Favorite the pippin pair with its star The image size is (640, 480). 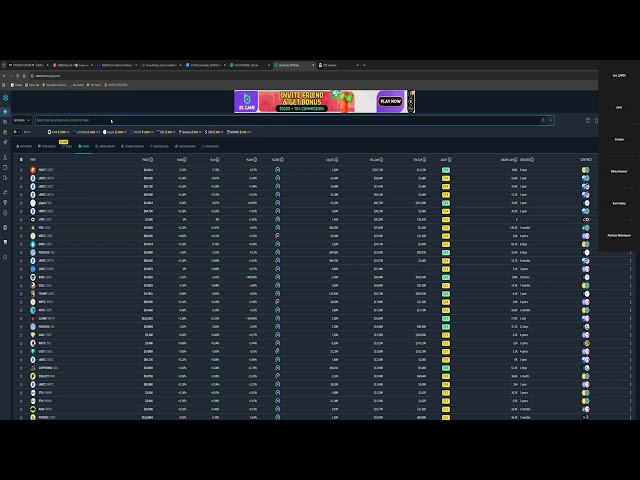21,203
